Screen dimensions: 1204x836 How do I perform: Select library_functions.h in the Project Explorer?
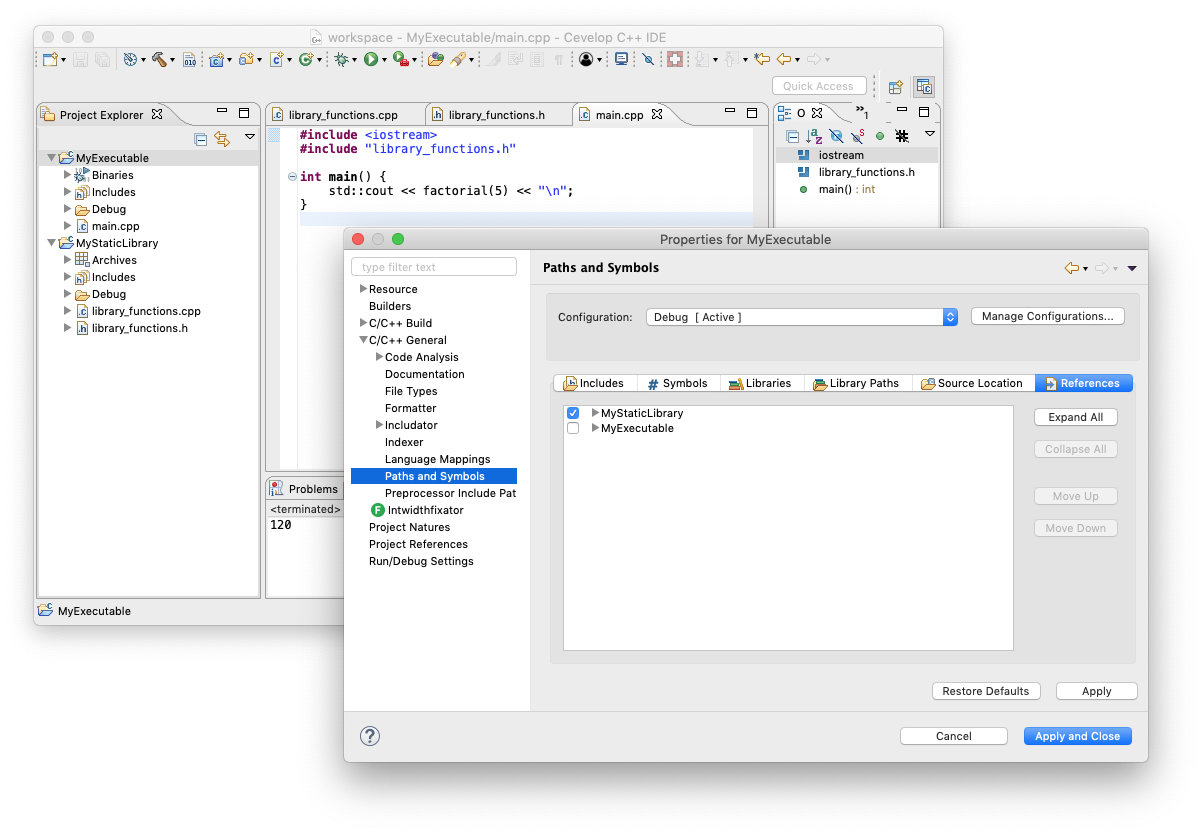(x=139, y=328)
